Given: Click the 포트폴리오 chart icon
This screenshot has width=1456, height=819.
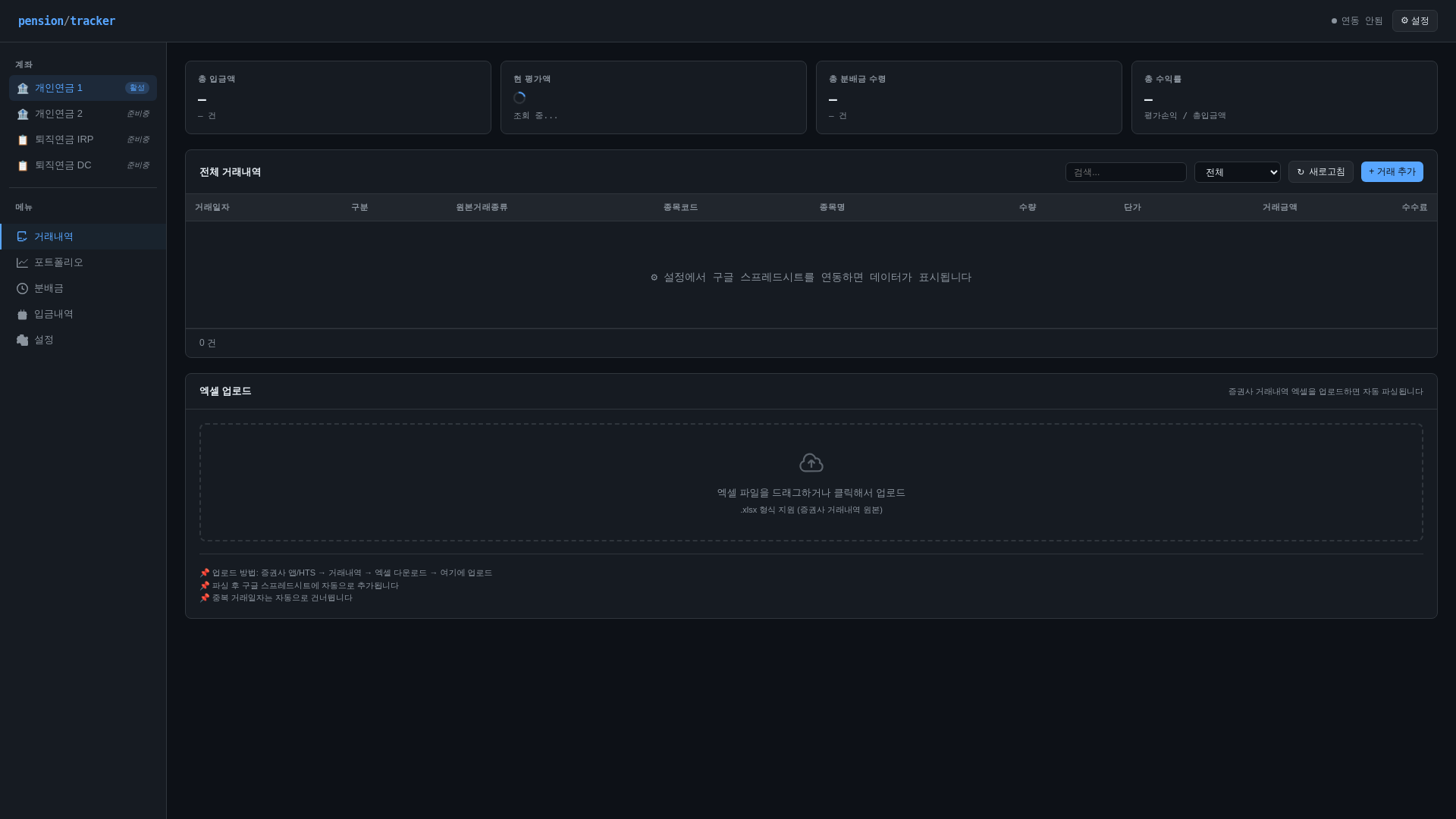Looking at the screenshot, I should 22,262.
